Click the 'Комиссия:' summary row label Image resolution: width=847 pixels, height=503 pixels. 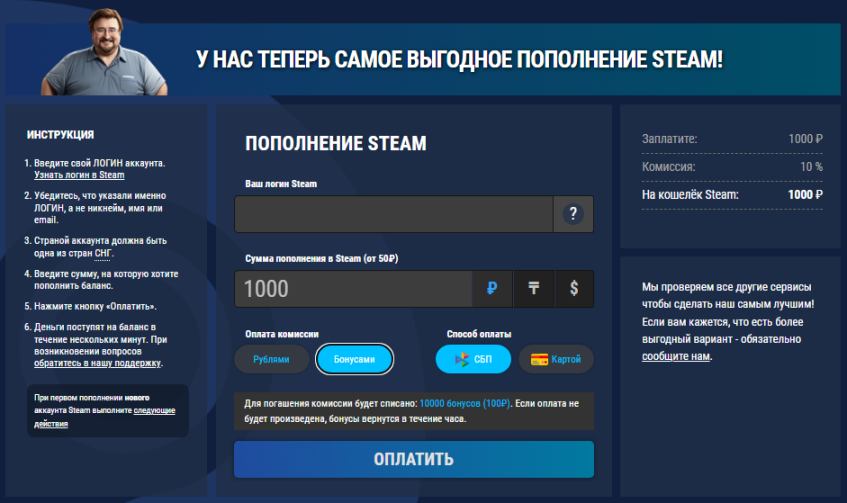tap(669, 167)
